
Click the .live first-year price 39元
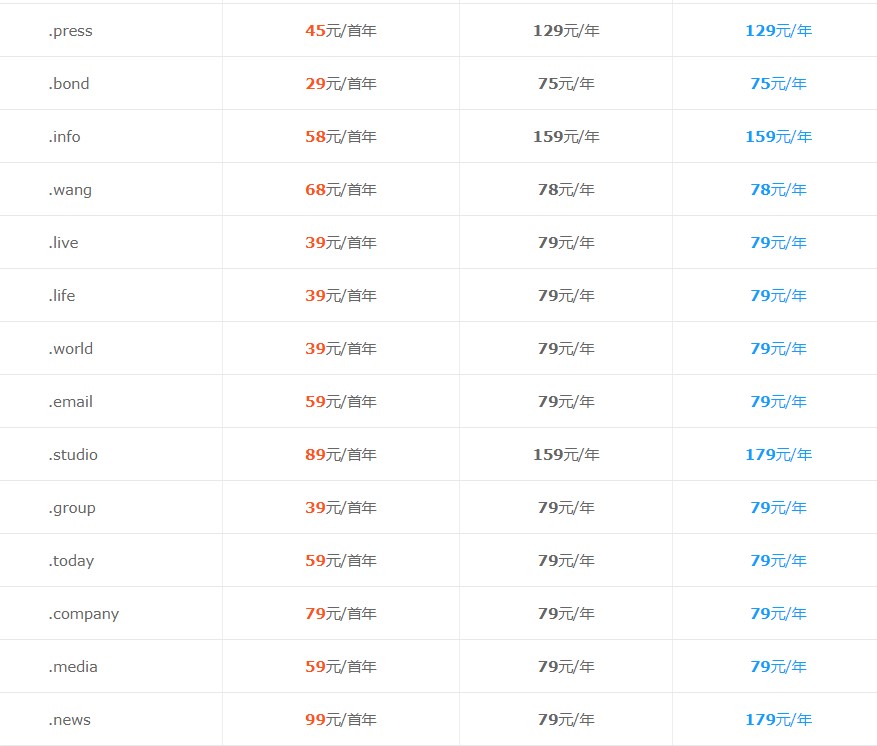[341, 243]
